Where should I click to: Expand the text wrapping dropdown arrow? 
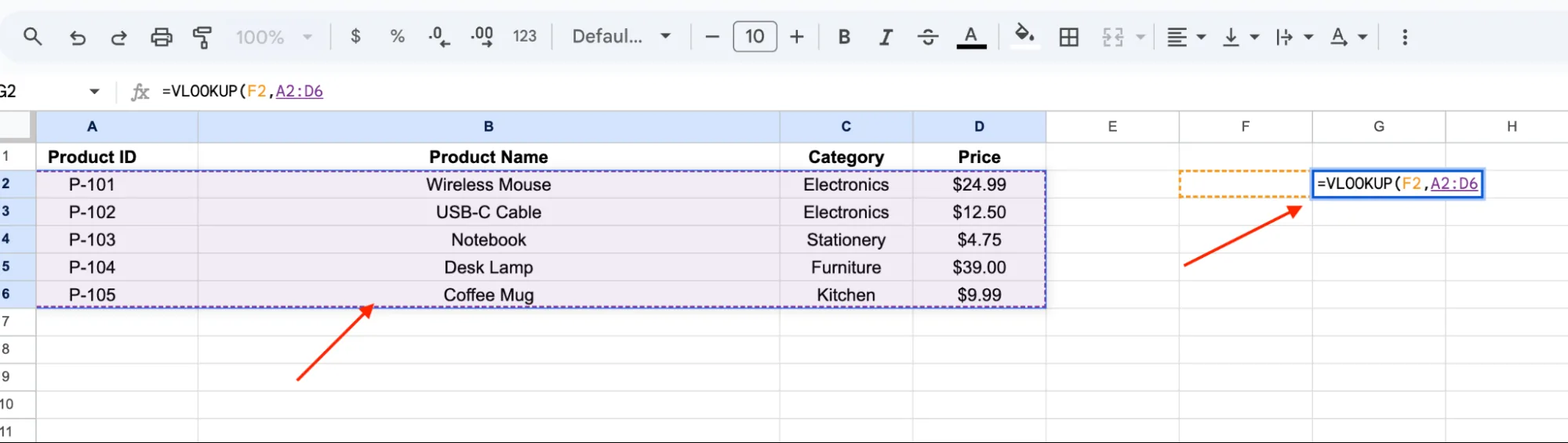[1308, 37]
